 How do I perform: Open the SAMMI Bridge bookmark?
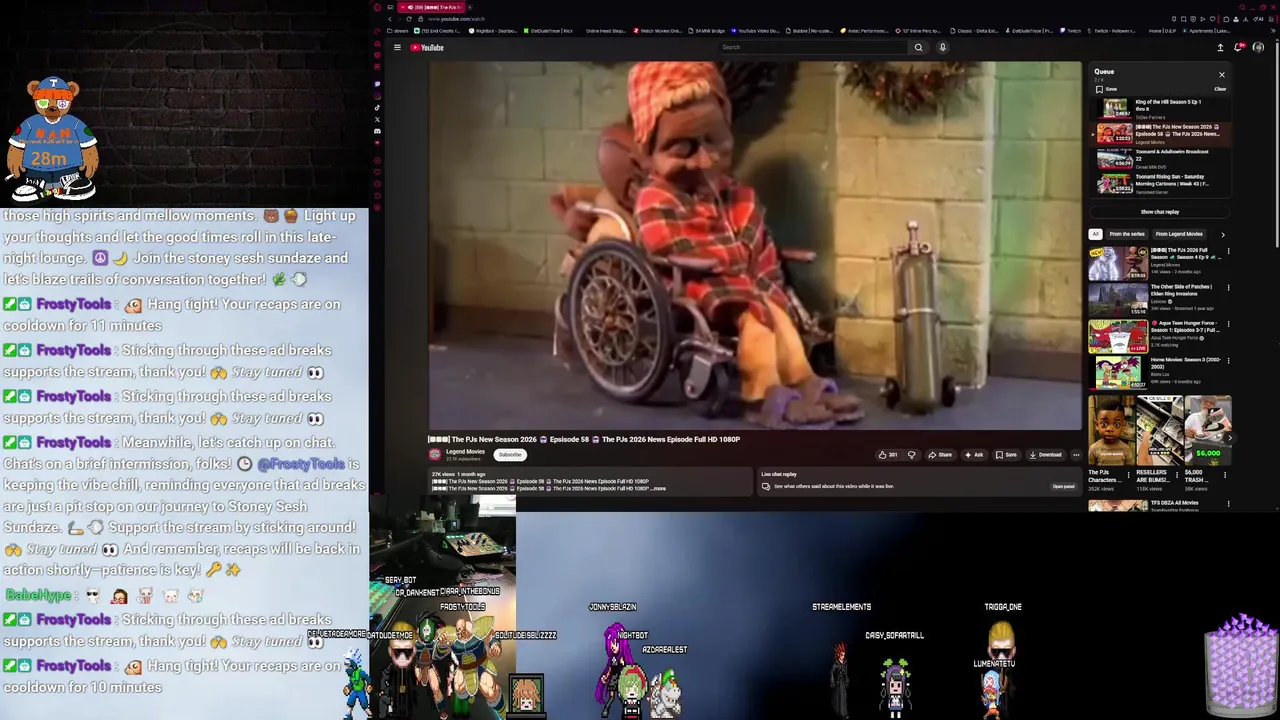pos(706,31)
